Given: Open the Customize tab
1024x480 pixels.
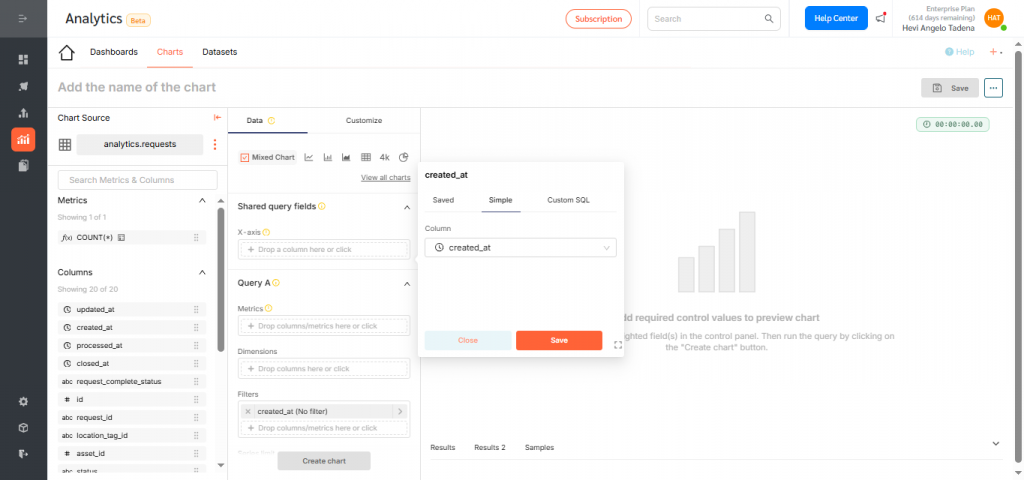Looking at the screenshot, I should coord(364,120).
